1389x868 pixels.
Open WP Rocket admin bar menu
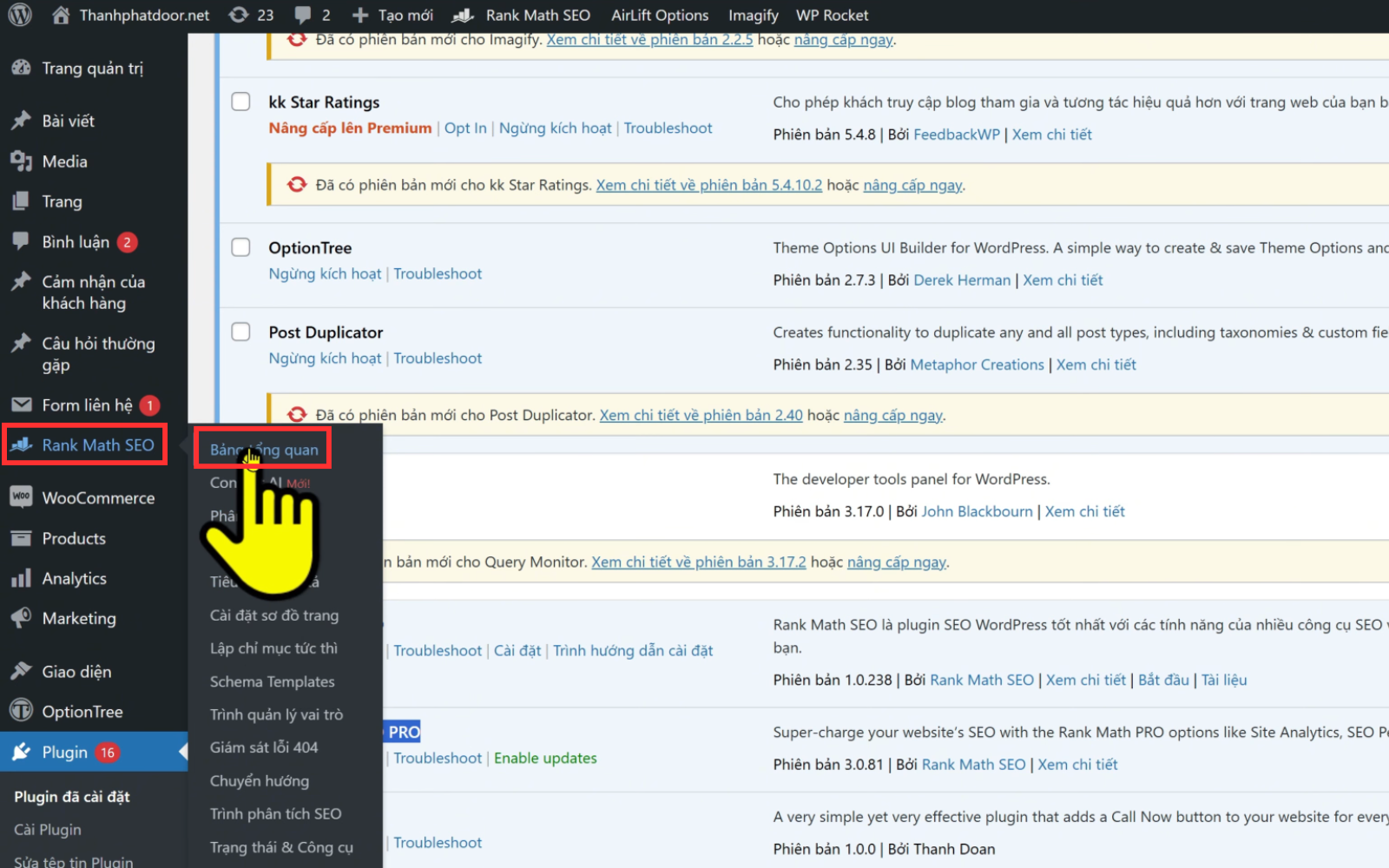click(832, 15)
